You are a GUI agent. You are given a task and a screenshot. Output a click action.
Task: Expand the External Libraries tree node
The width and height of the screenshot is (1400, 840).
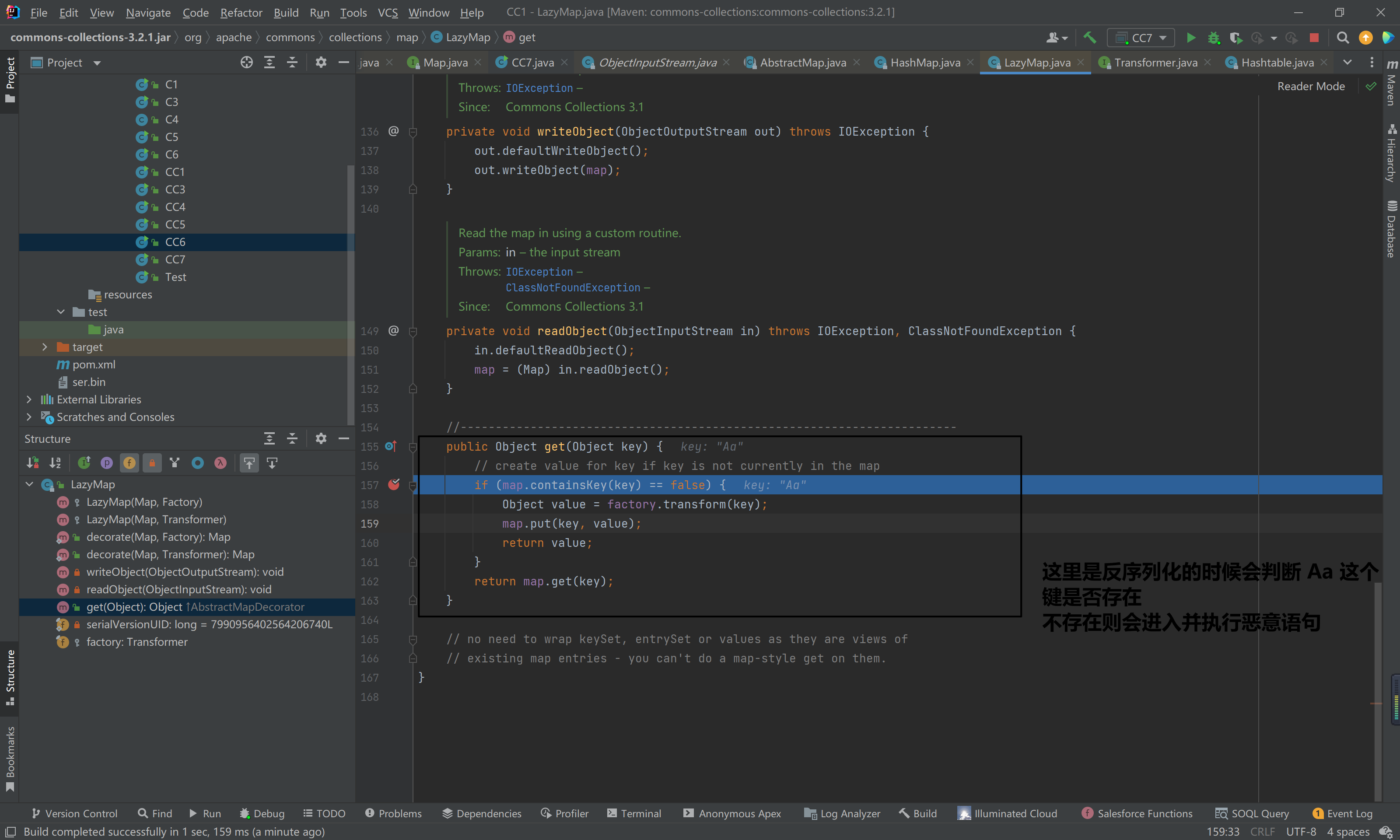[29, 399]
